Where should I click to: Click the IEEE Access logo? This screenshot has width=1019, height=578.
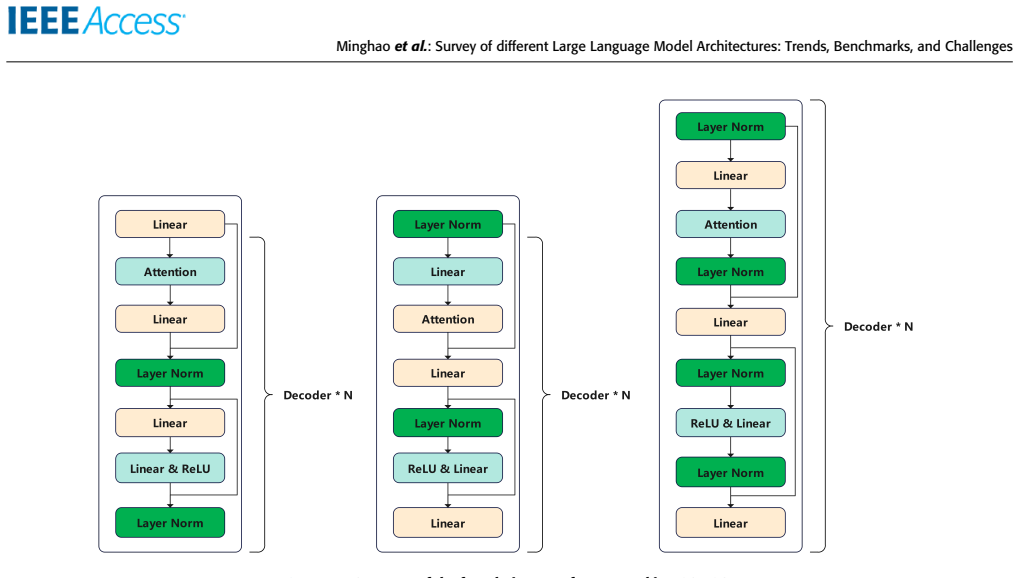pos(96,21)
